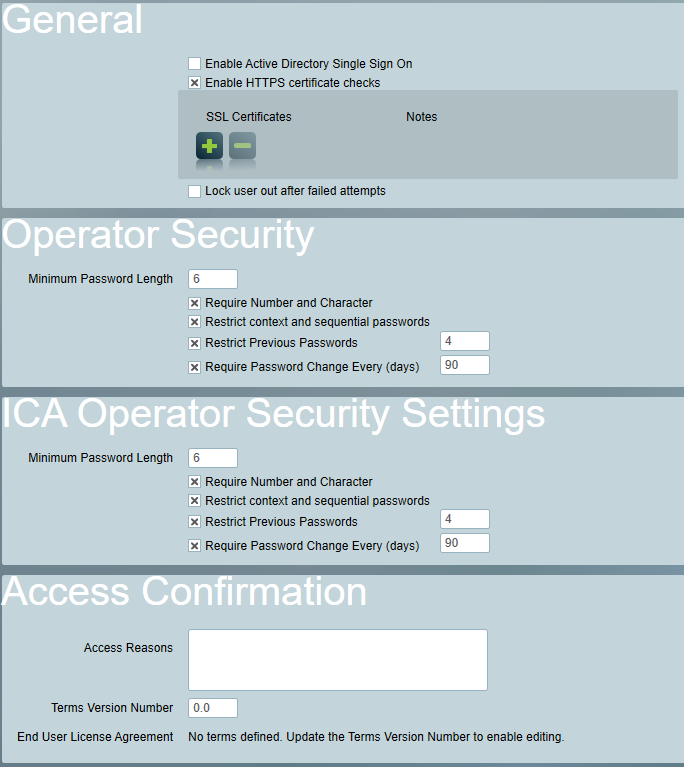Enable Active Directory Single Sign On
The height and width of the screenshot is (767, 684).
[x=195, y=64]
